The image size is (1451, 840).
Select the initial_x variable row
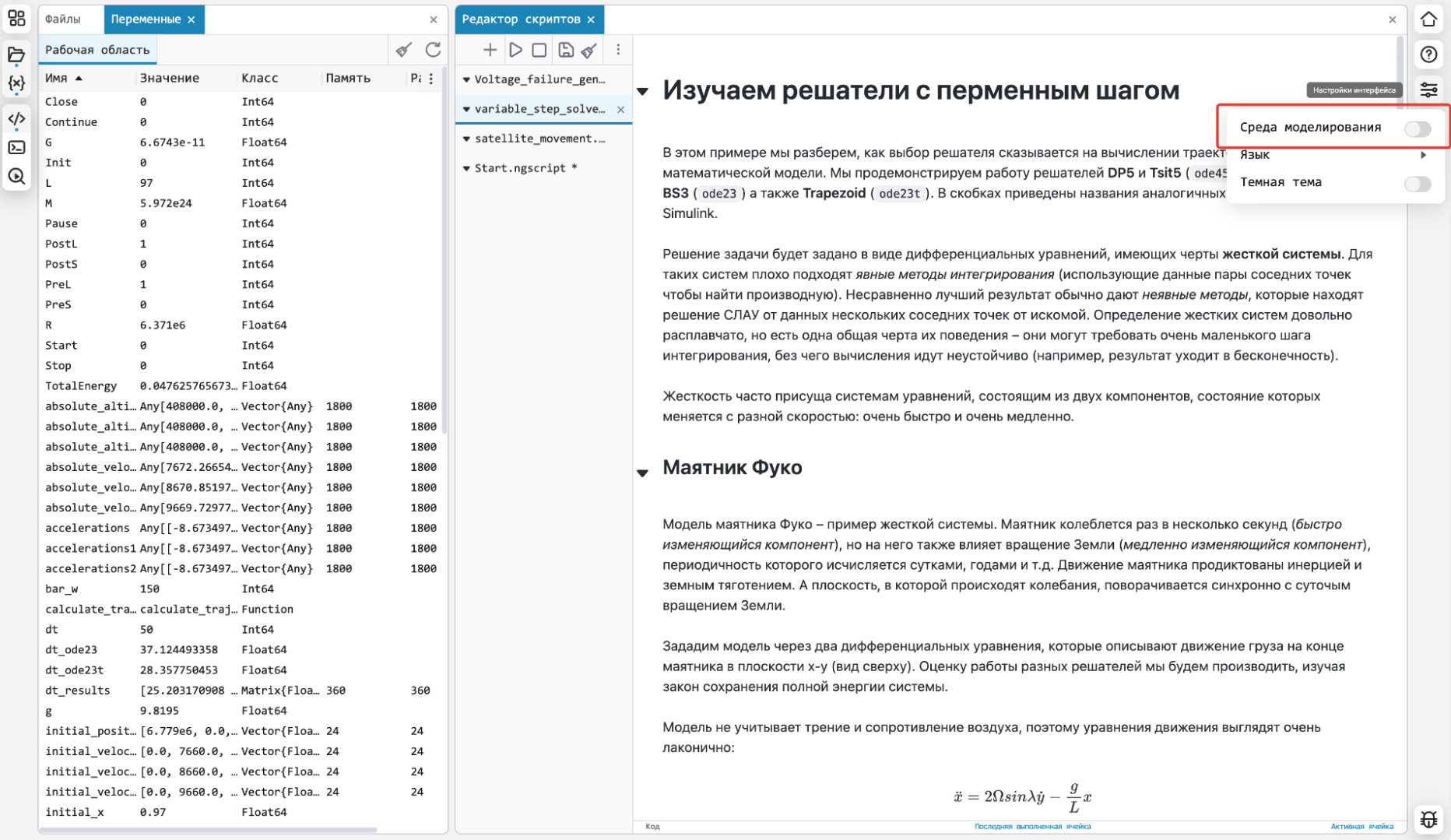(241, 813)
